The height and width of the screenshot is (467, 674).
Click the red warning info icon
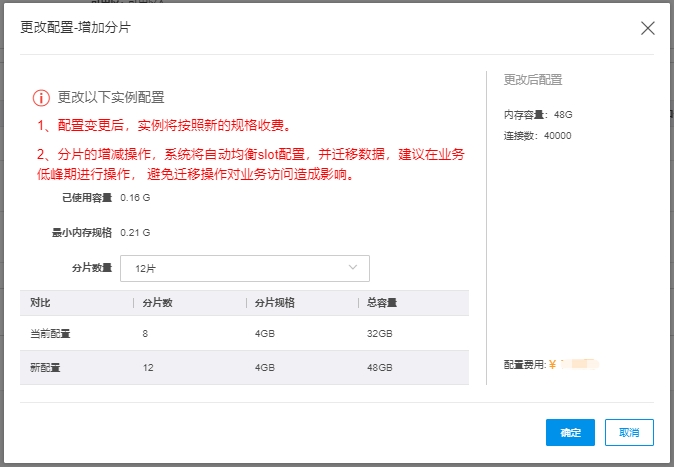[x=41, y=98]
